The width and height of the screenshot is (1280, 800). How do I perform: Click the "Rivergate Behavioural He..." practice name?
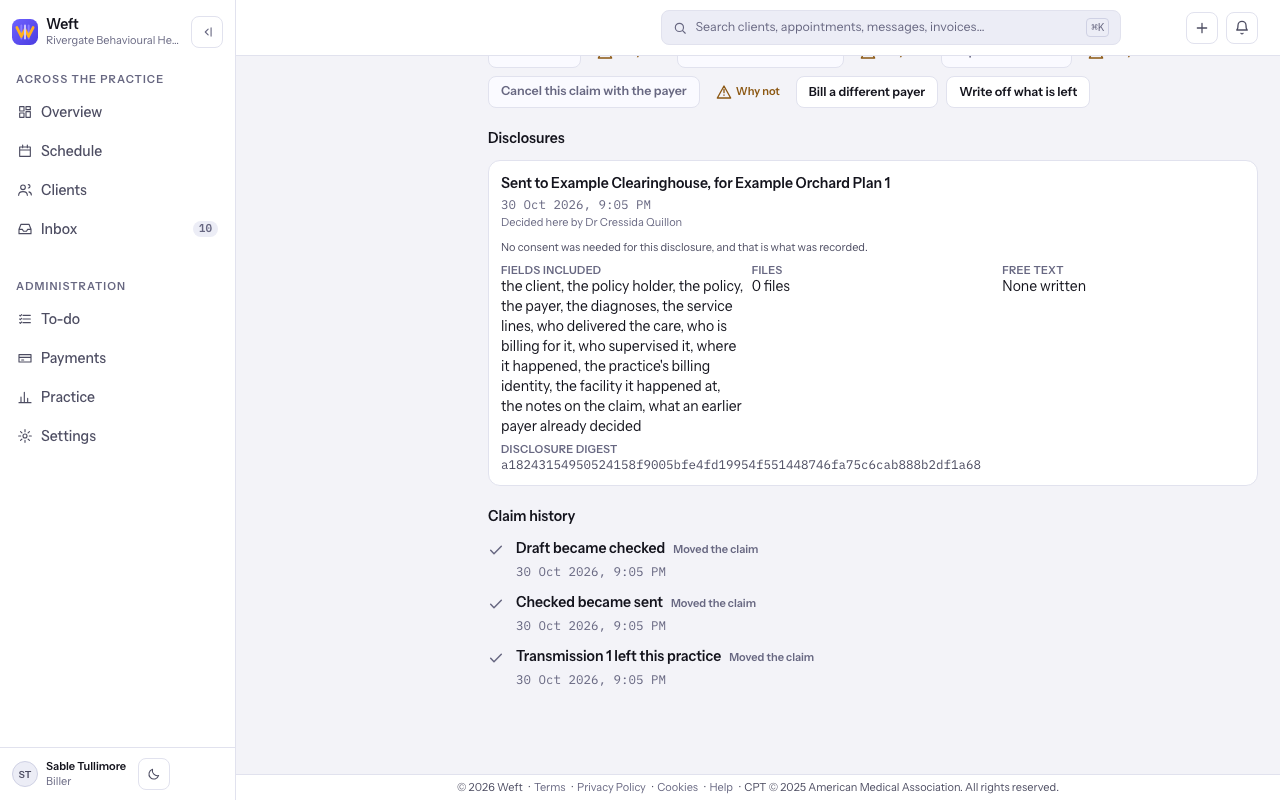pyautogui.click(x=112, y=40)
